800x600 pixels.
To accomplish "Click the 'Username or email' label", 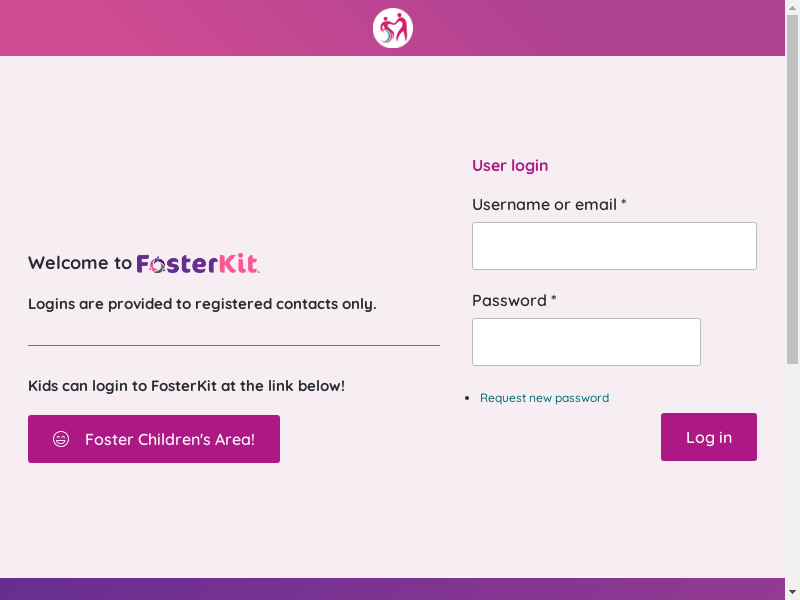I will tap(544, 205).
